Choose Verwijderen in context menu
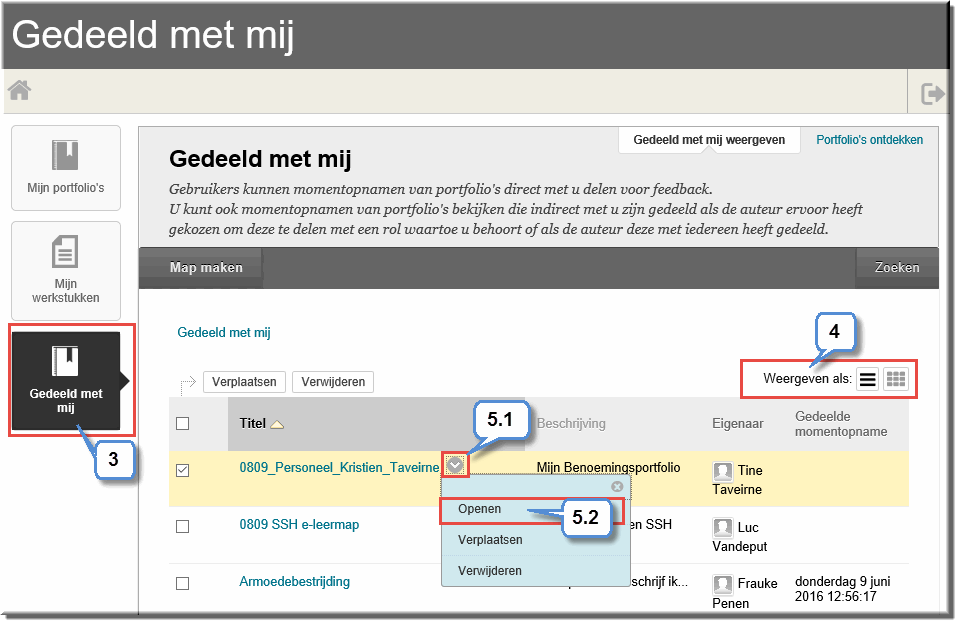This screenshot has width=959, height=624. click(489, 571)
